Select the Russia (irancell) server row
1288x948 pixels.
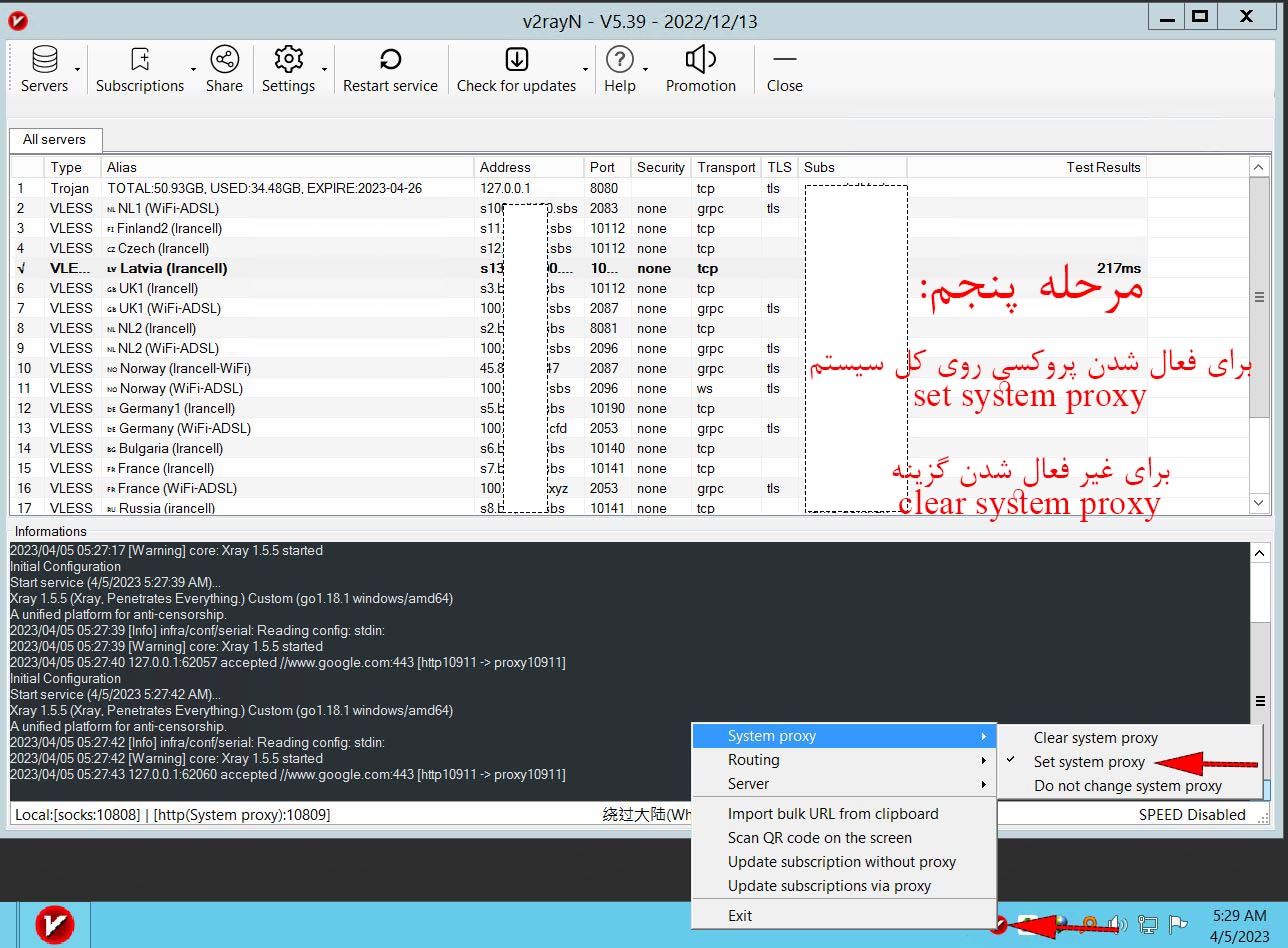tap(630, 507)
